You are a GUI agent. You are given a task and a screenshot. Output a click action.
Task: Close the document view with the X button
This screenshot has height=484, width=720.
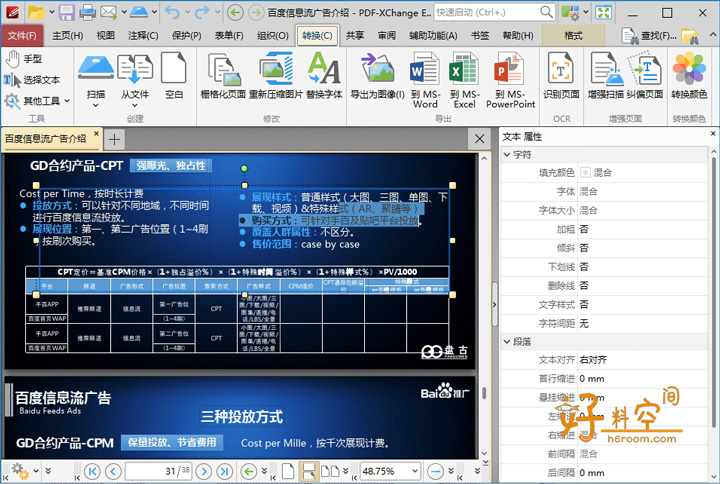479,139
